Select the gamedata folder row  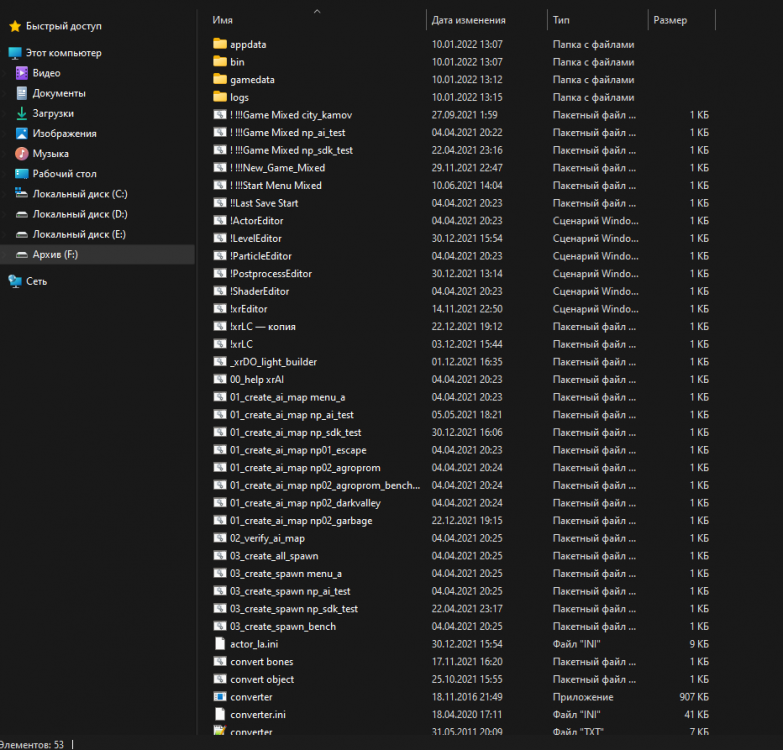(252, 80)
